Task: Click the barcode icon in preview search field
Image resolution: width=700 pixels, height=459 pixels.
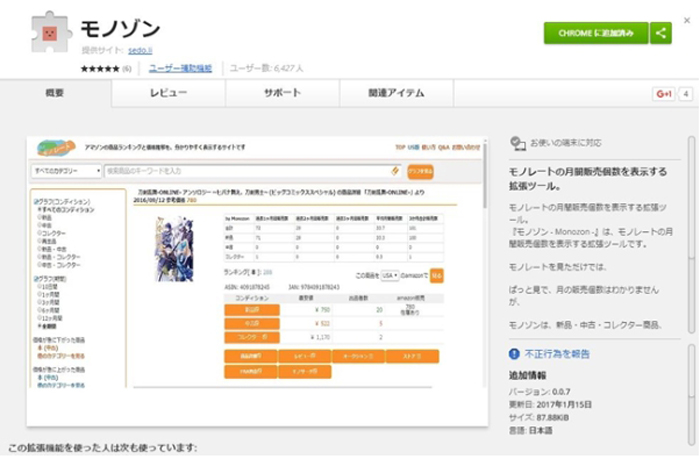Action: pyautogui.click(x=395, y=171)
